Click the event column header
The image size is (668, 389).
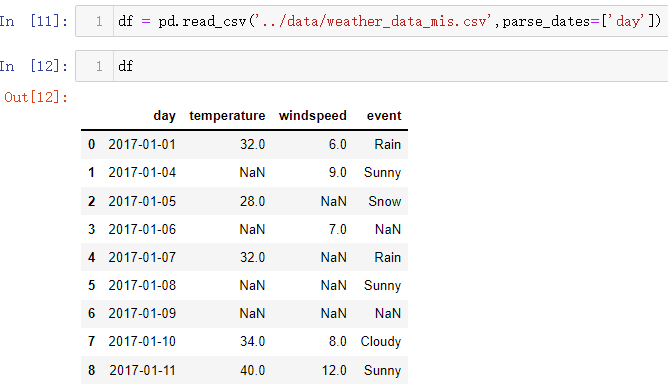point(384,115)
